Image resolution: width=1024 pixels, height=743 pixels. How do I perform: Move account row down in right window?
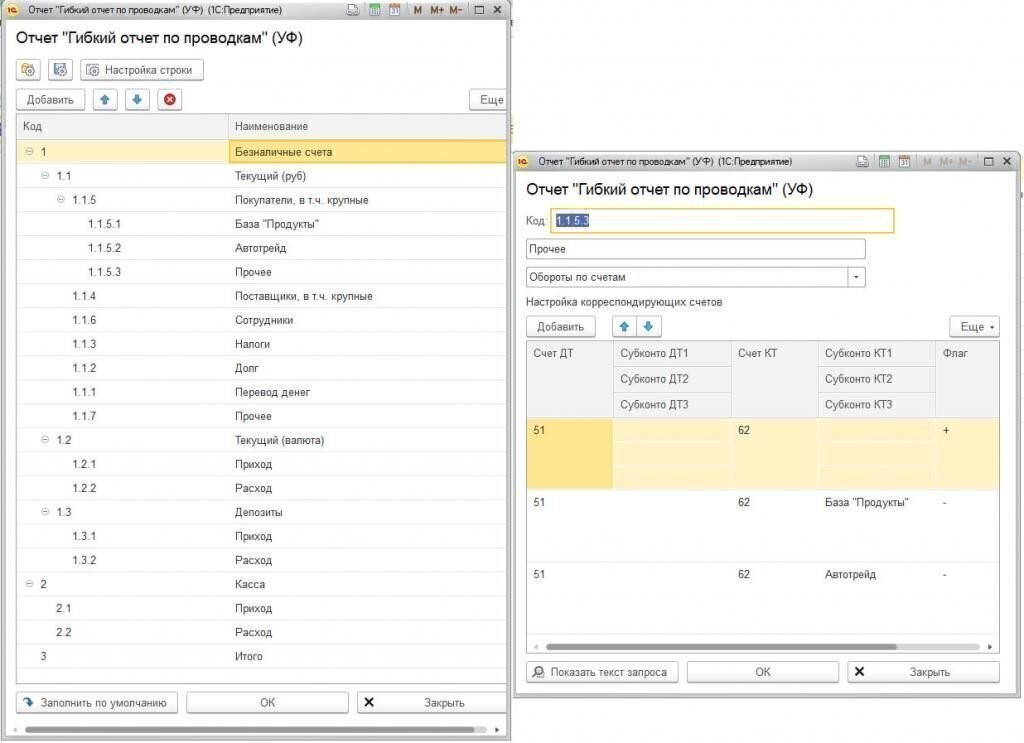[648, 326]
